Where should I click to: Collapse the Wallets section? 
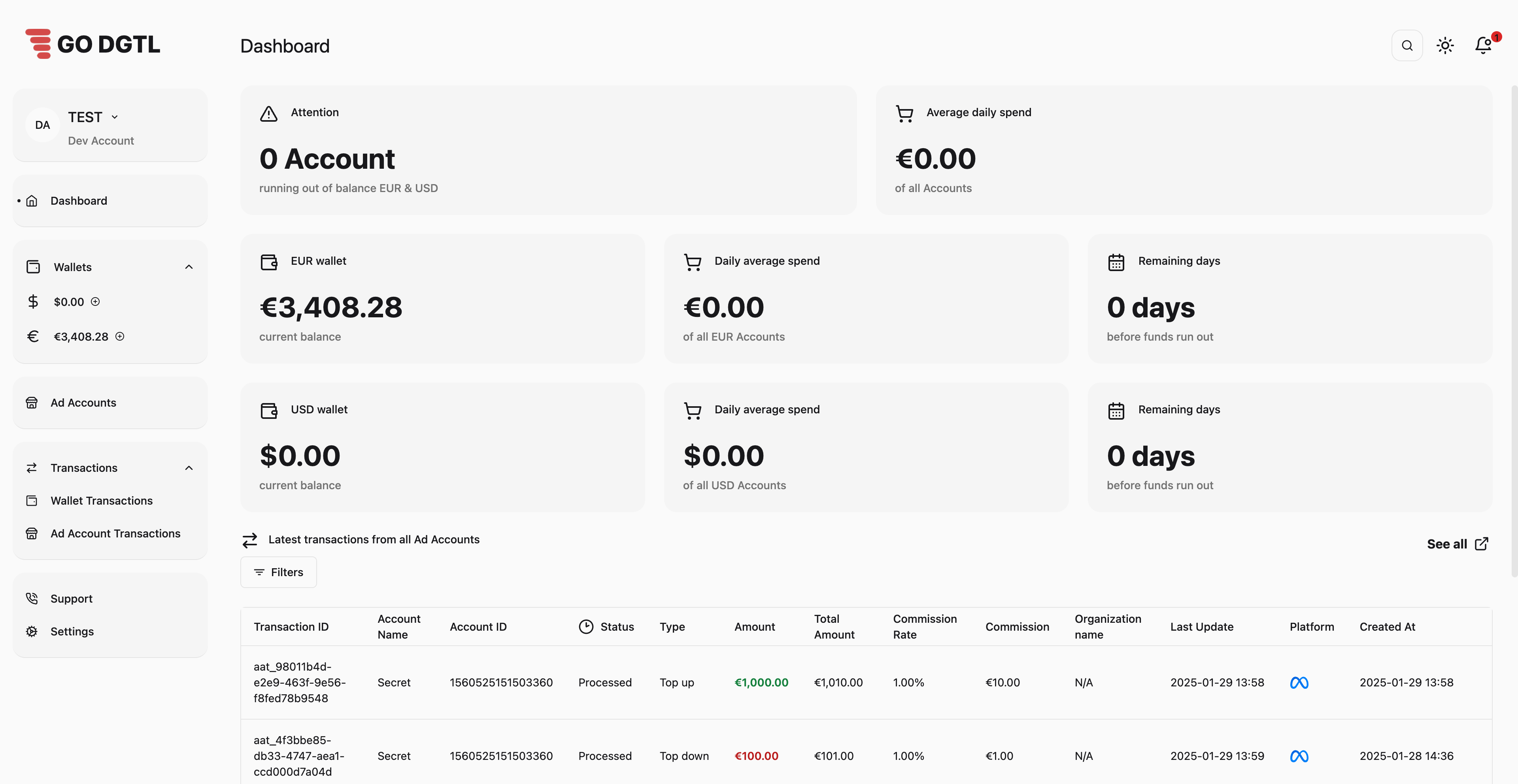189,266
